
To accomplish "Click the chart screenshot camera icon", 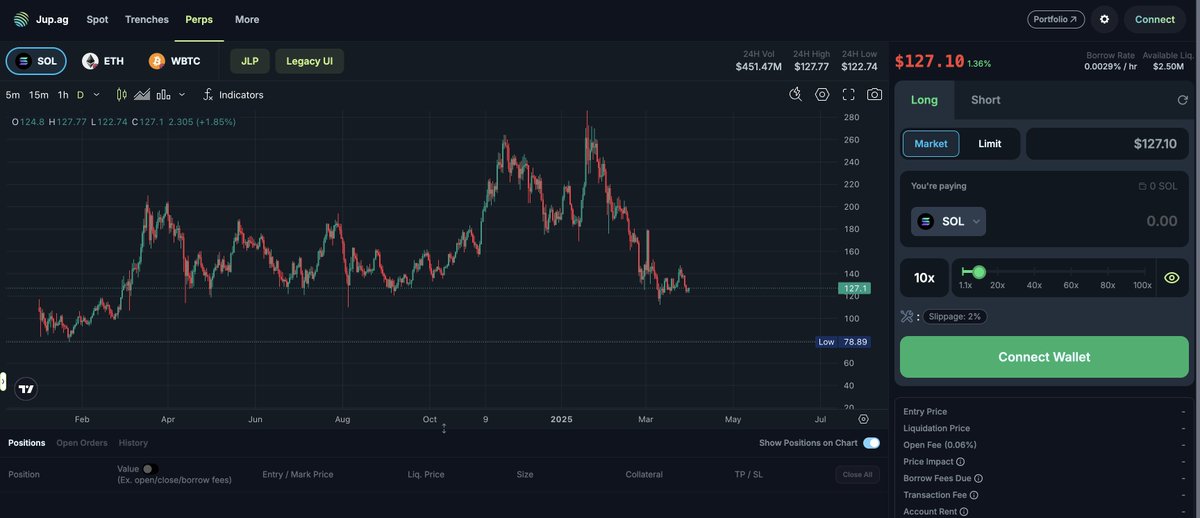I will click(875, 94).
